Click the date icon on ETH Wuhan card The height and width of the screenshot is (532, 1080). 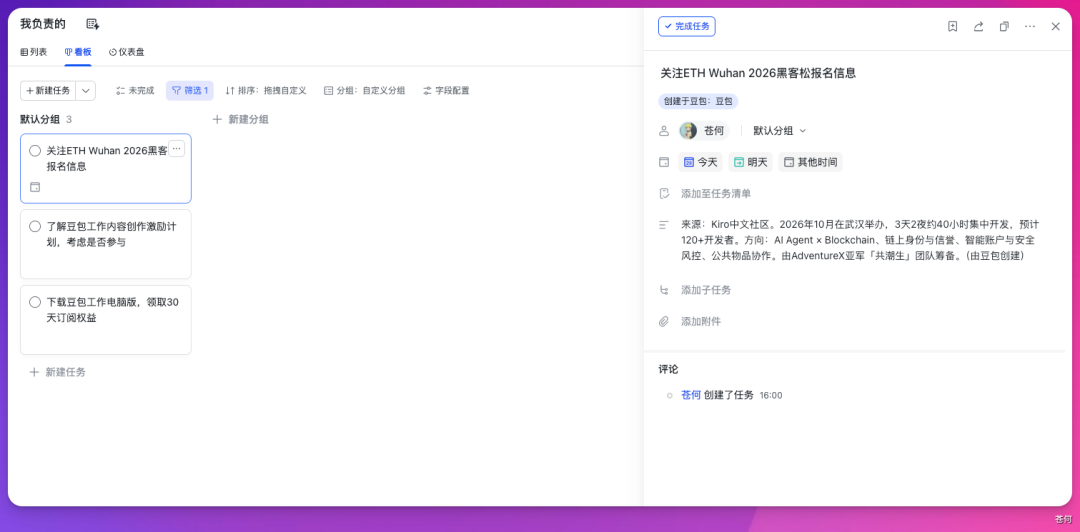(35, 187)
